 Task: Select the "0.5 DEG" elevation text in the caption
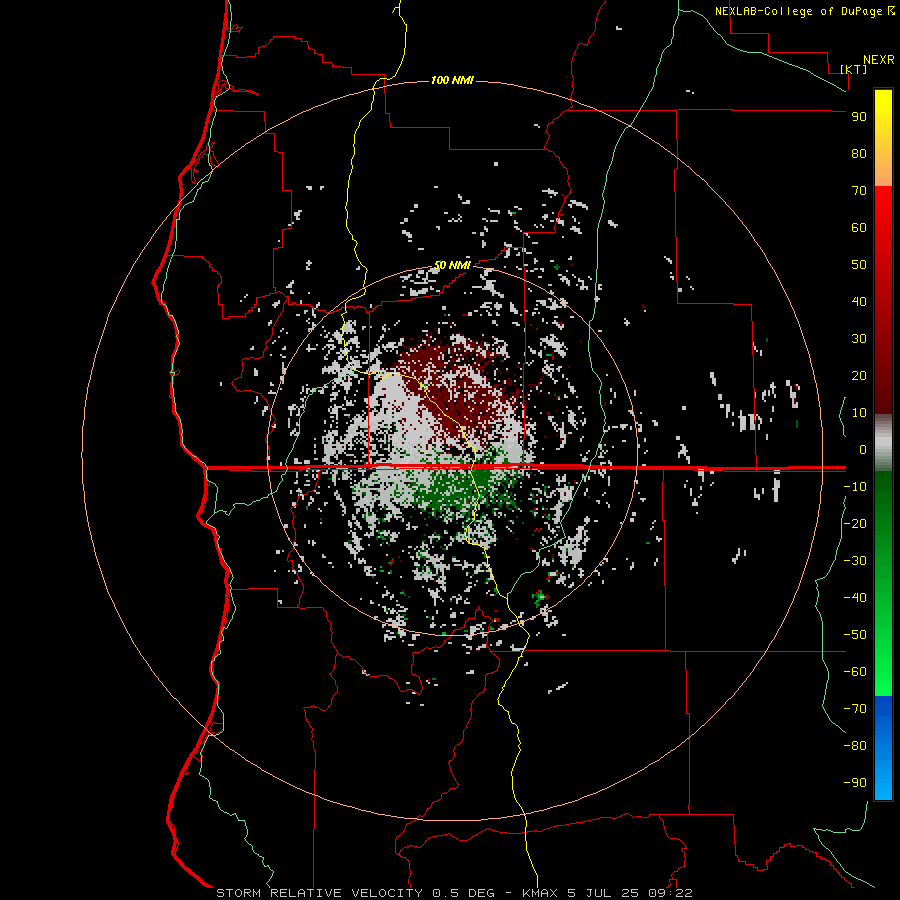coord(463,893)
